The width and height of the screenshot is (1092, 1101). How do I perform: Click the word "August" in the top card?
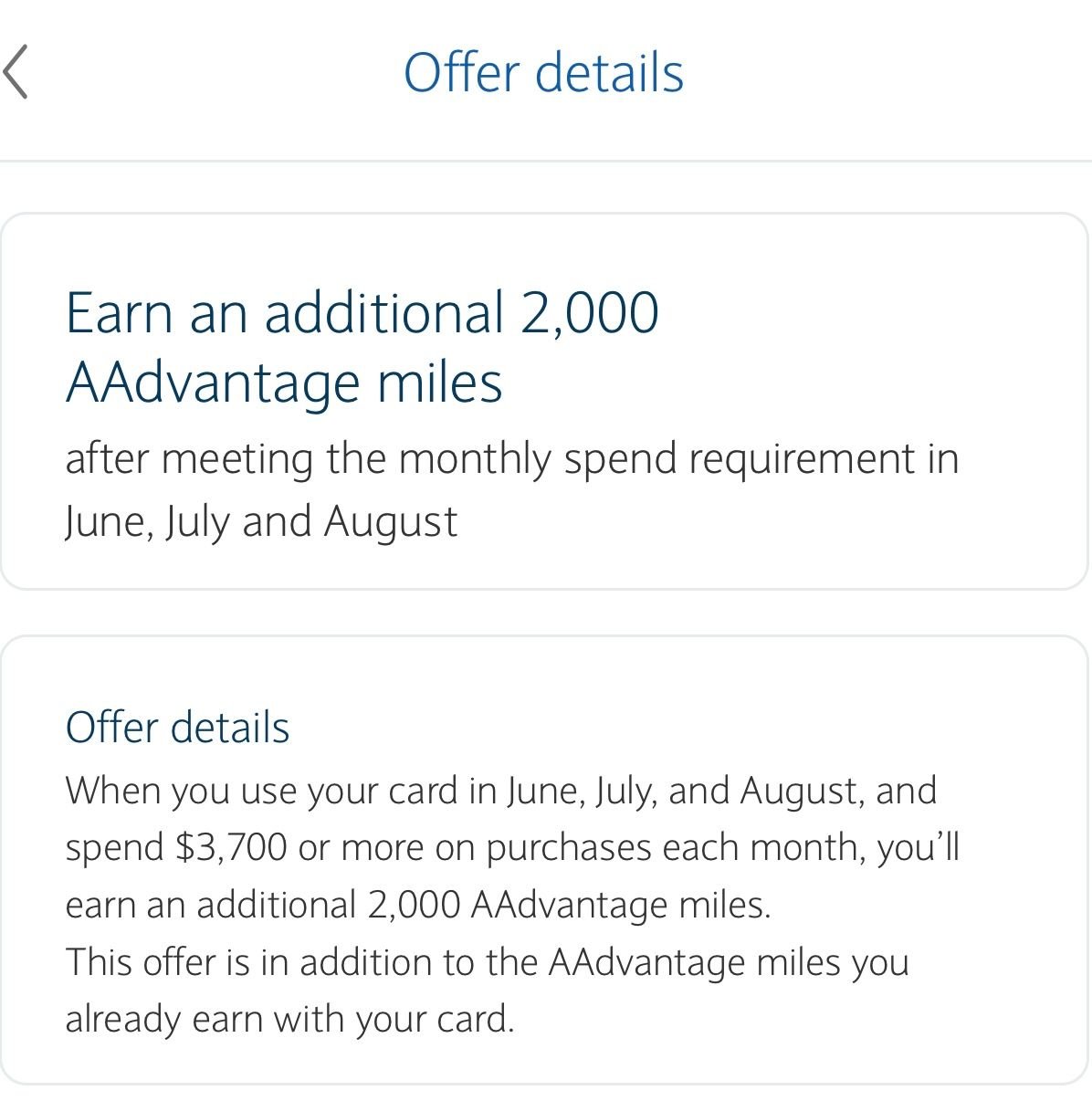click(x=391, y=521)
